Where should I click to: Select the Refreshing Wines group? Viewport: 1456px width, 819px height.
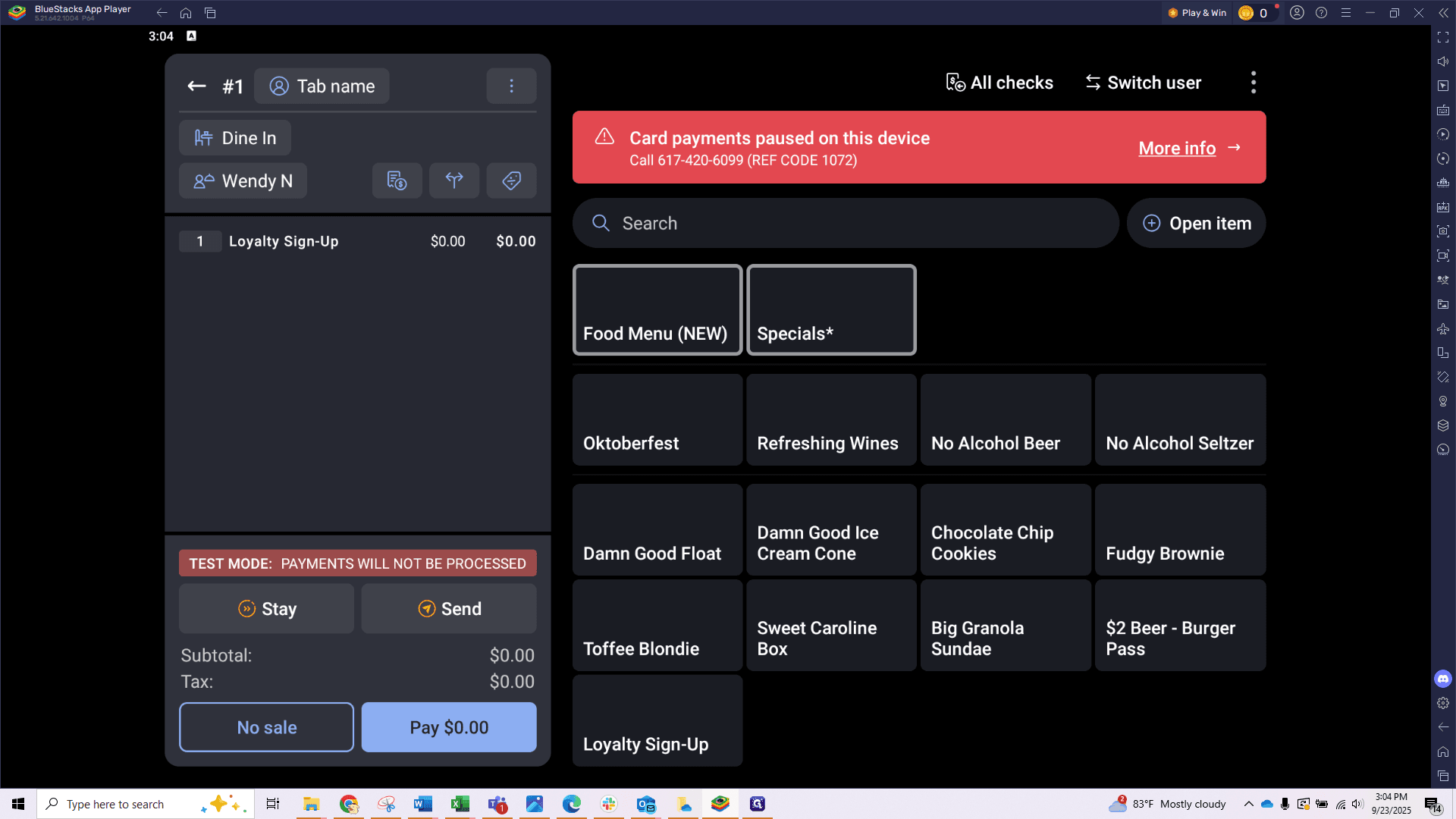click(831, 419)
